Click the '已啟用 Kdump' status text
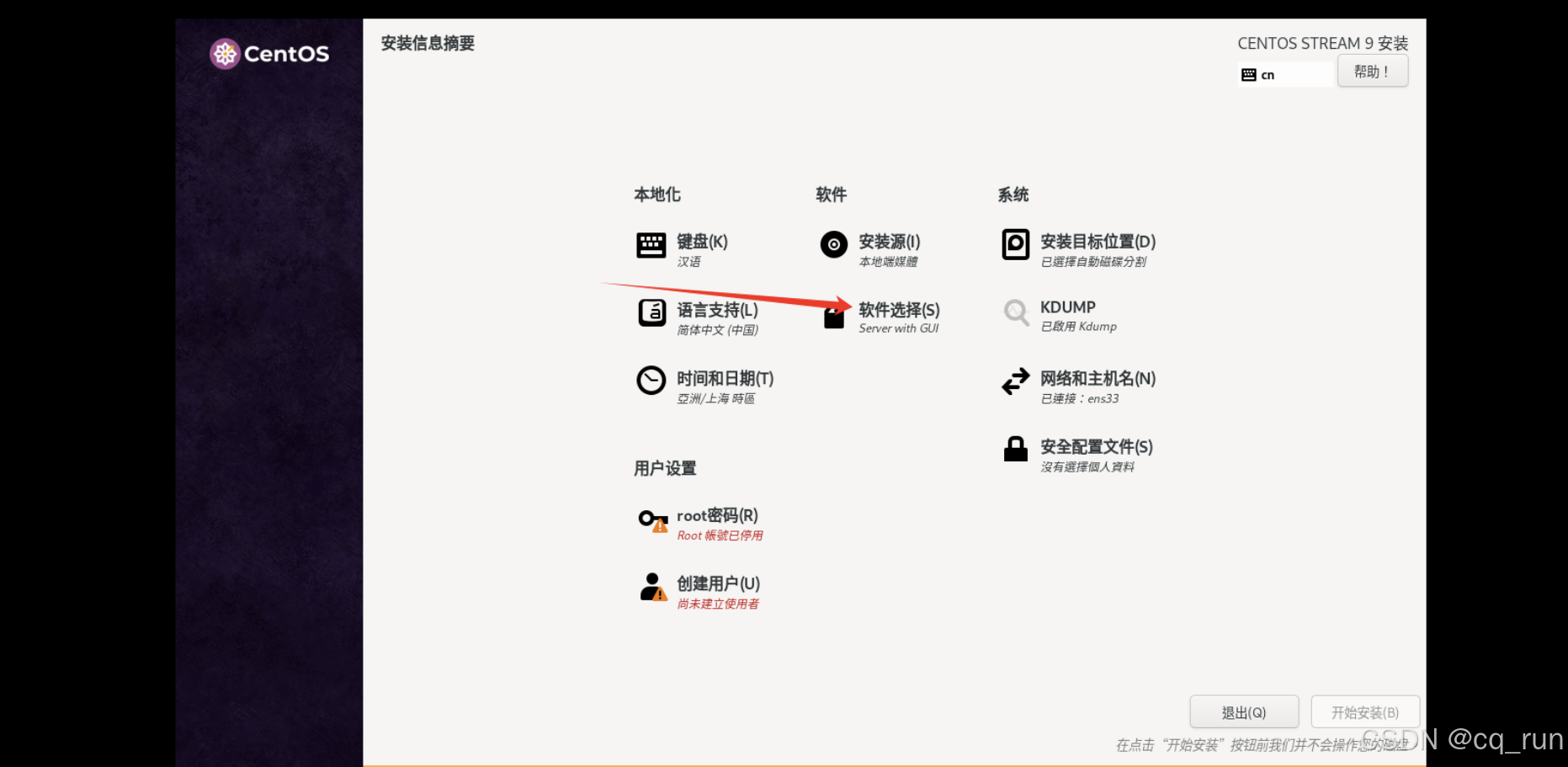The image size is (1568, 767). [1078, 327]
